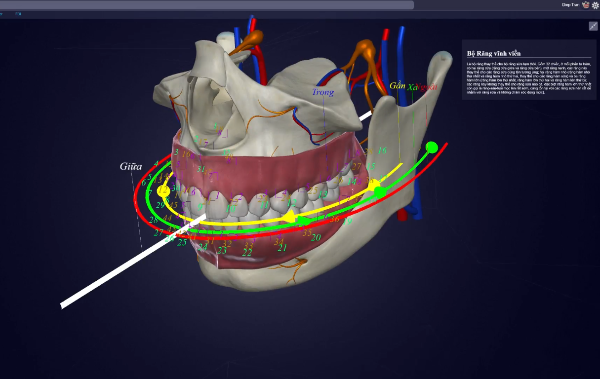Click the large green dot at arc end
This screenshot has width=600, height=379.
[432, 147]
